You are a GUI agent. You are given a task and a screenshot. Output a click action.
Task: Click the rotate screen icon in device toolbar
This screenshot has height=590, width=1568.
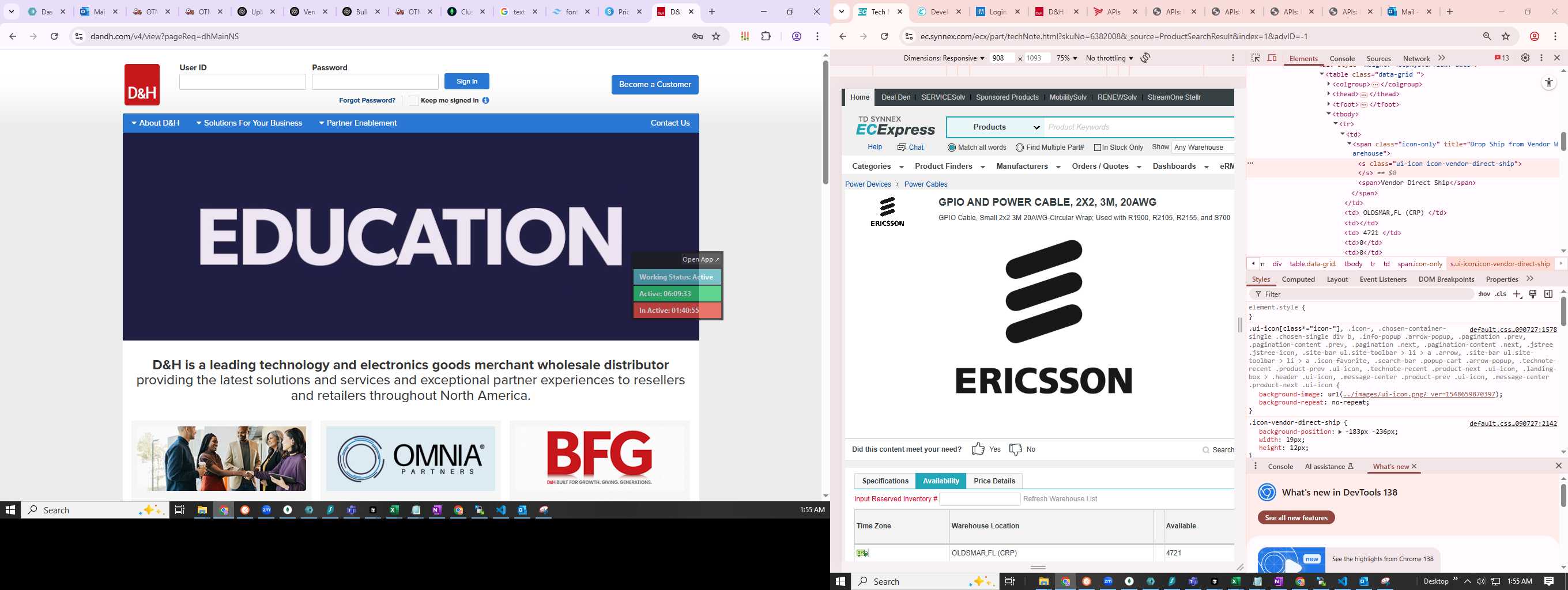pos(1145,58)
